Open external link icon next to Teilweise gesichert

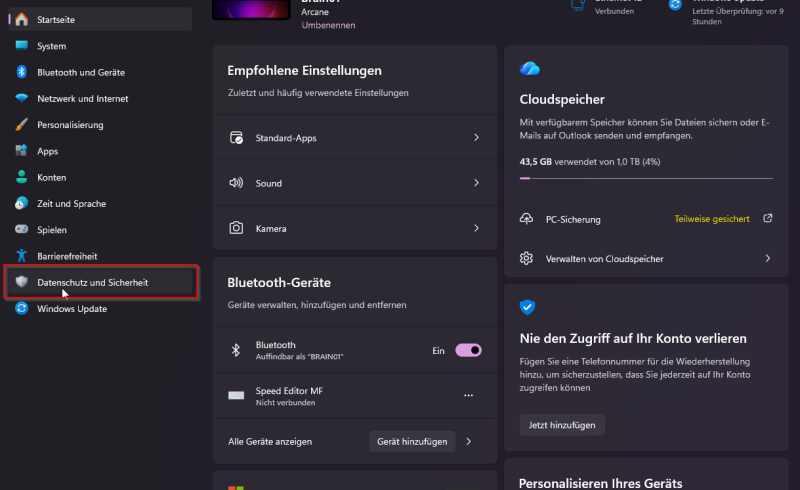768,218
